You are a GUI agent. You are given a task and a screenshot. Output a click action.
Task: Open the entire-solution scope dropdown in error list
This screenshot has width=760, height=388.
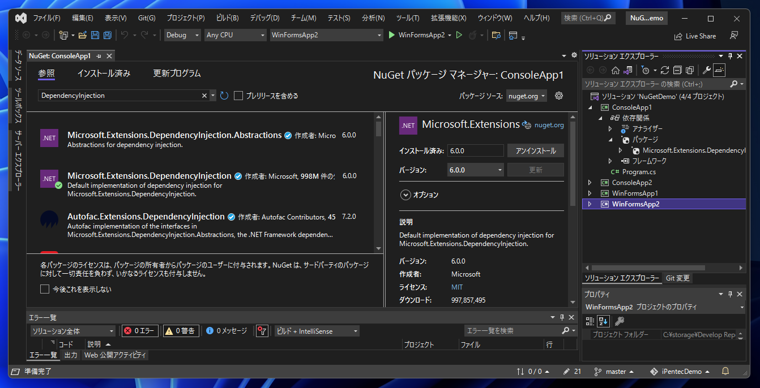72,331
